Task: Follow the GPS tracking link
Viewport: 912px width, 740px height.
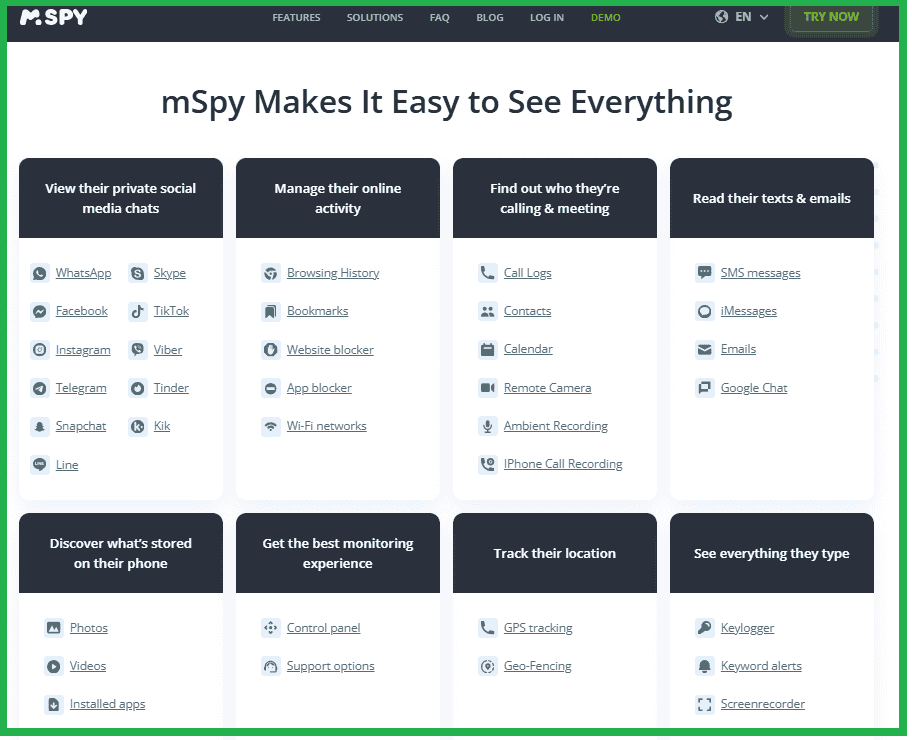Action: [x=538, y=628]
